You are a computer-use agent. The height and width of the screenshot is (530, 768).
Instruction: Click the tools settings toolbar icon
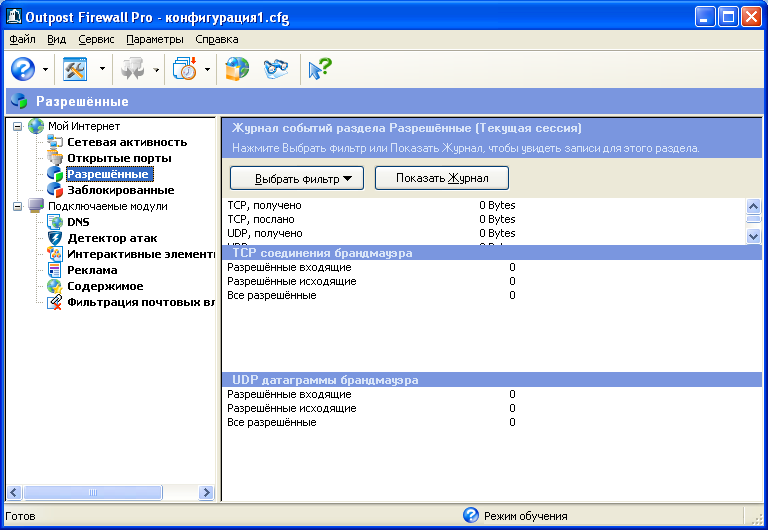75,69
